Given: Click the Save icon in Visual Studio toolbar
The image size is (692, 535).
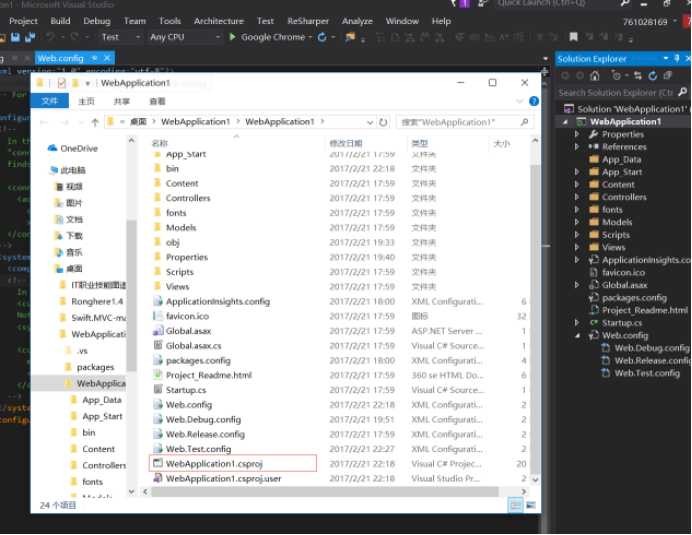Looking at the screenshot, I should 15,37.
